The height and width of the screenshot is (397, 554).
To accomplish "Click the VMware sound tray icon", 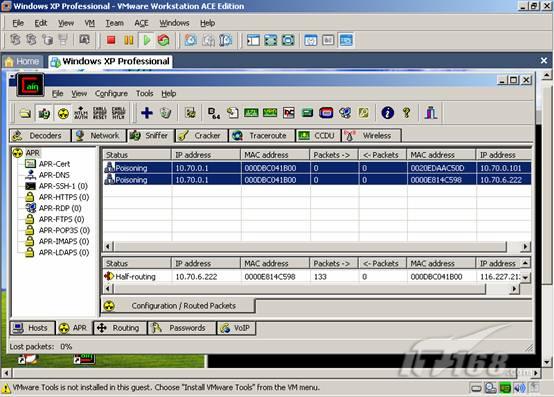I will pyautogui.click(x=519, y=388).
